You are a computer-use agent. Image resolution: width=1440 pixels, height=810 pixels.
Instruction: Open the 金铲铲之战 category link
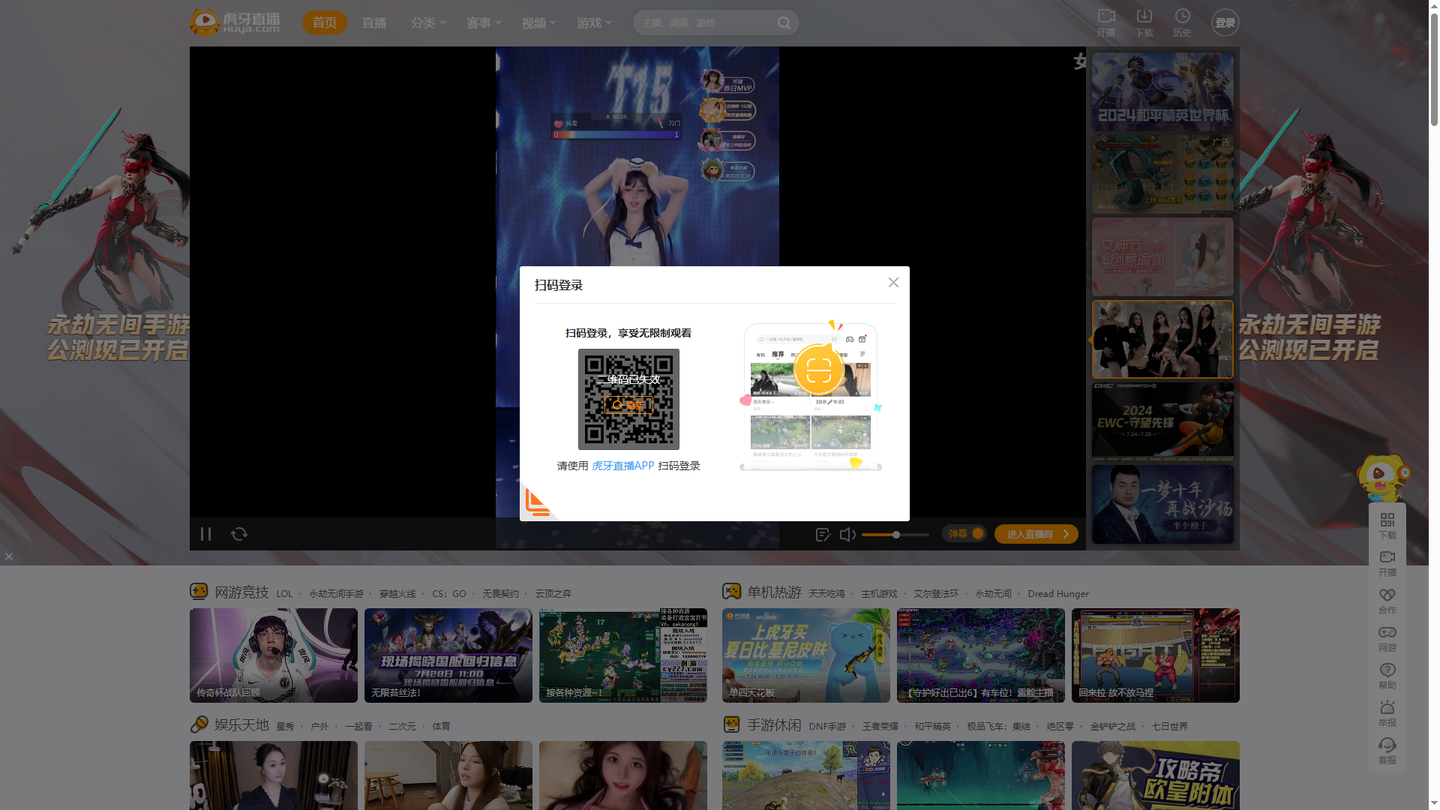pyautogui.click(x=1113, y=727)
